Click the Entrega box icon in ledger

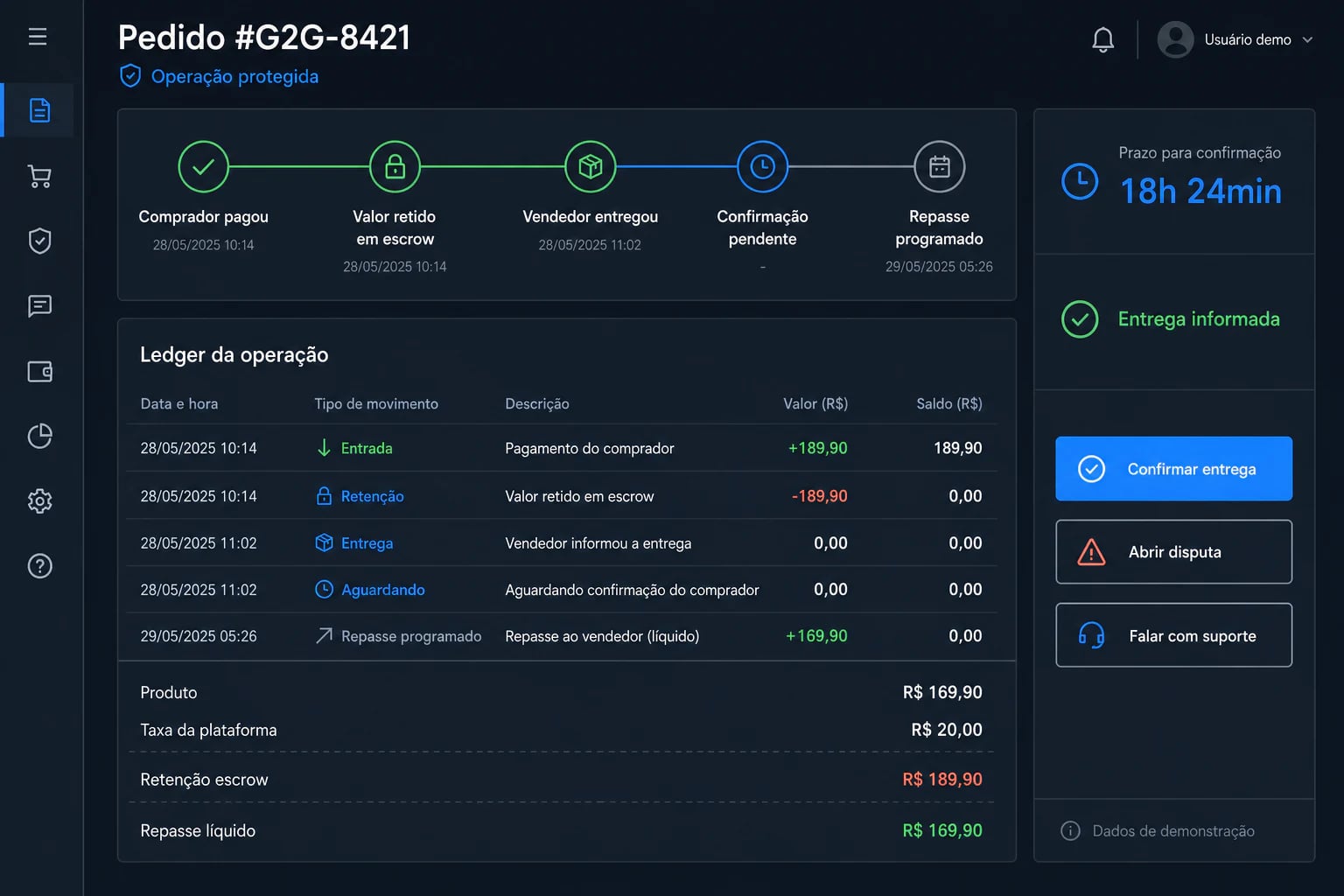(324, 542)
